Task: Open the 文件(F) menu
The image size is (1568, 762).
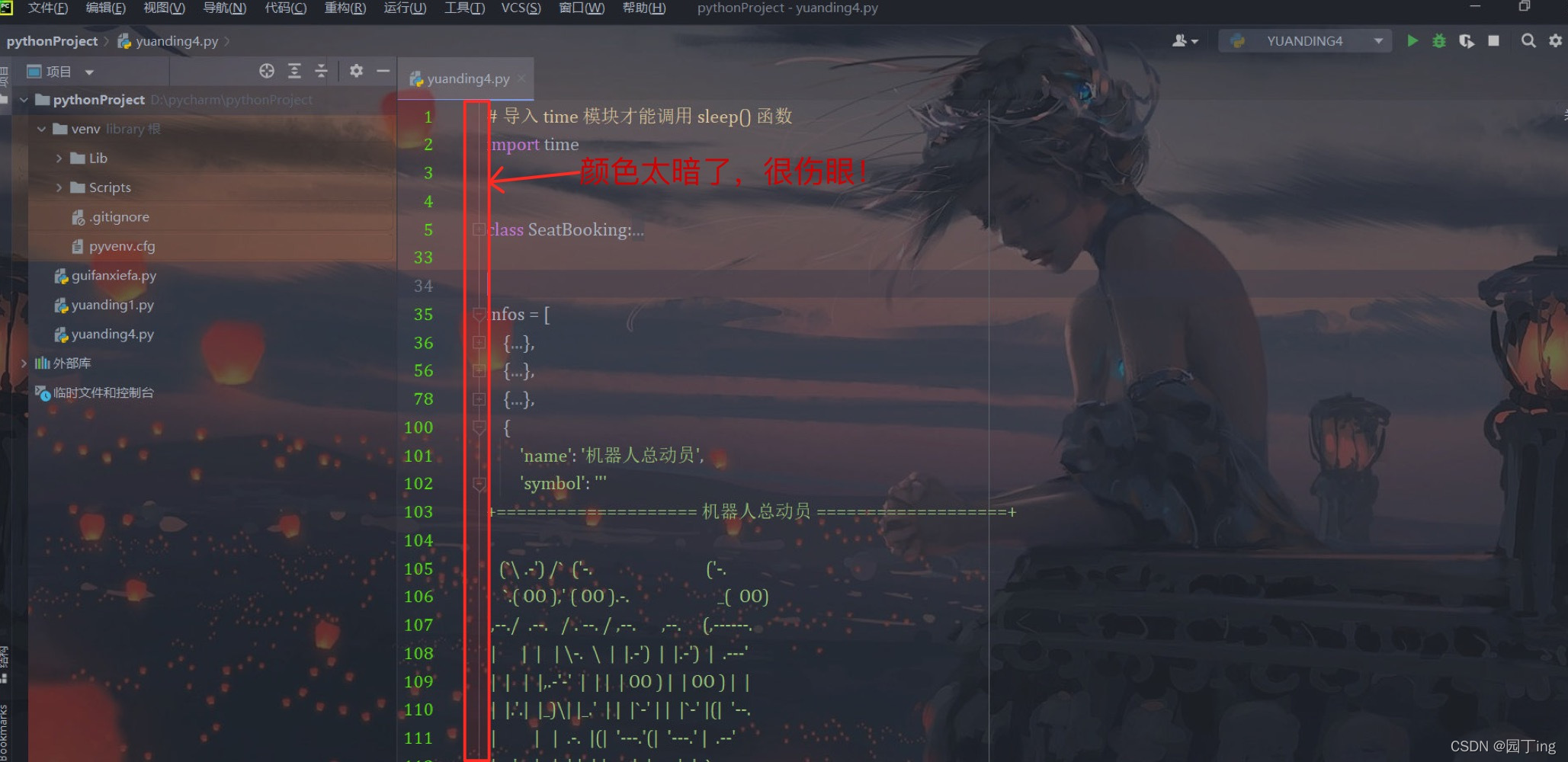Action: [47, 8]
